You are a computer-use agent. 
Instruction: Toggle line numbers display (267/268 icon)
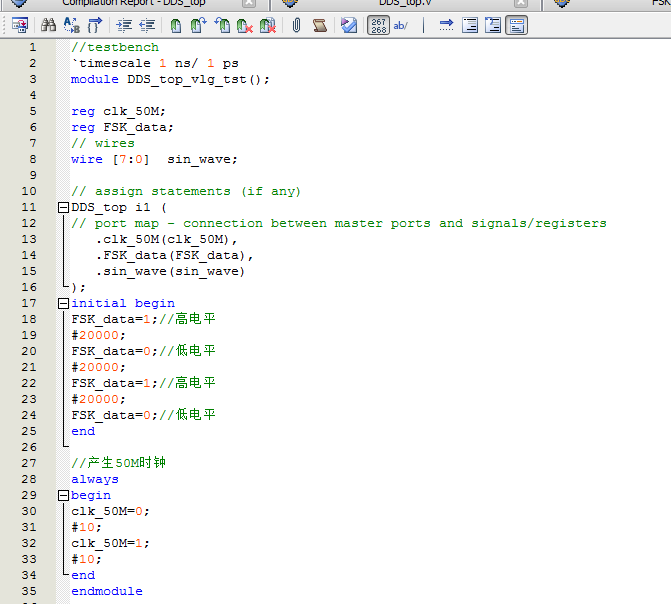pos(378,25)
